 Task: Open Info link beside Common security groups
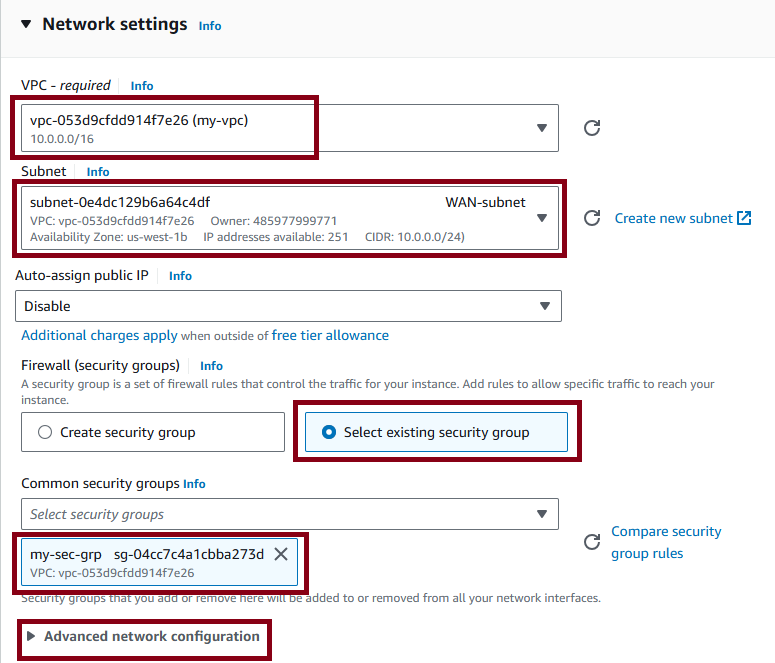click(x=194, y=484)
